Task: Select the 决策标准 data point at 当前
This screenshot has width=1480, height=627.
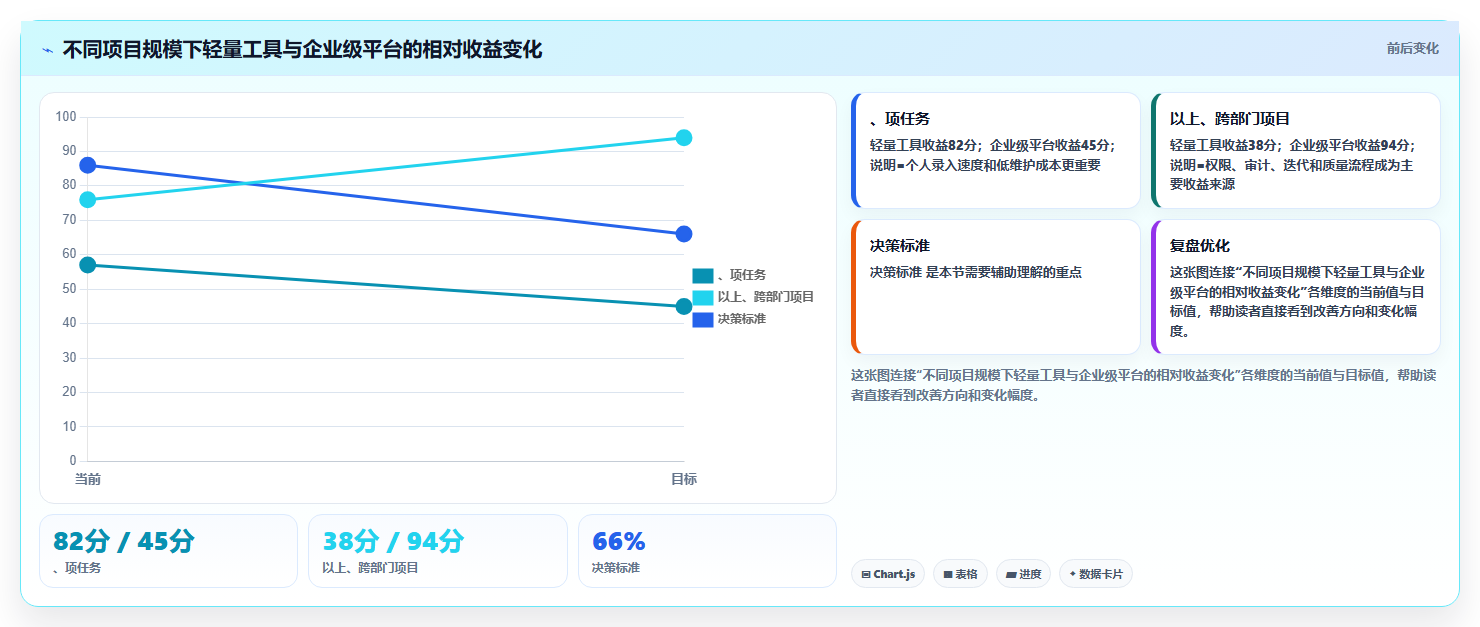Action: 88,165
